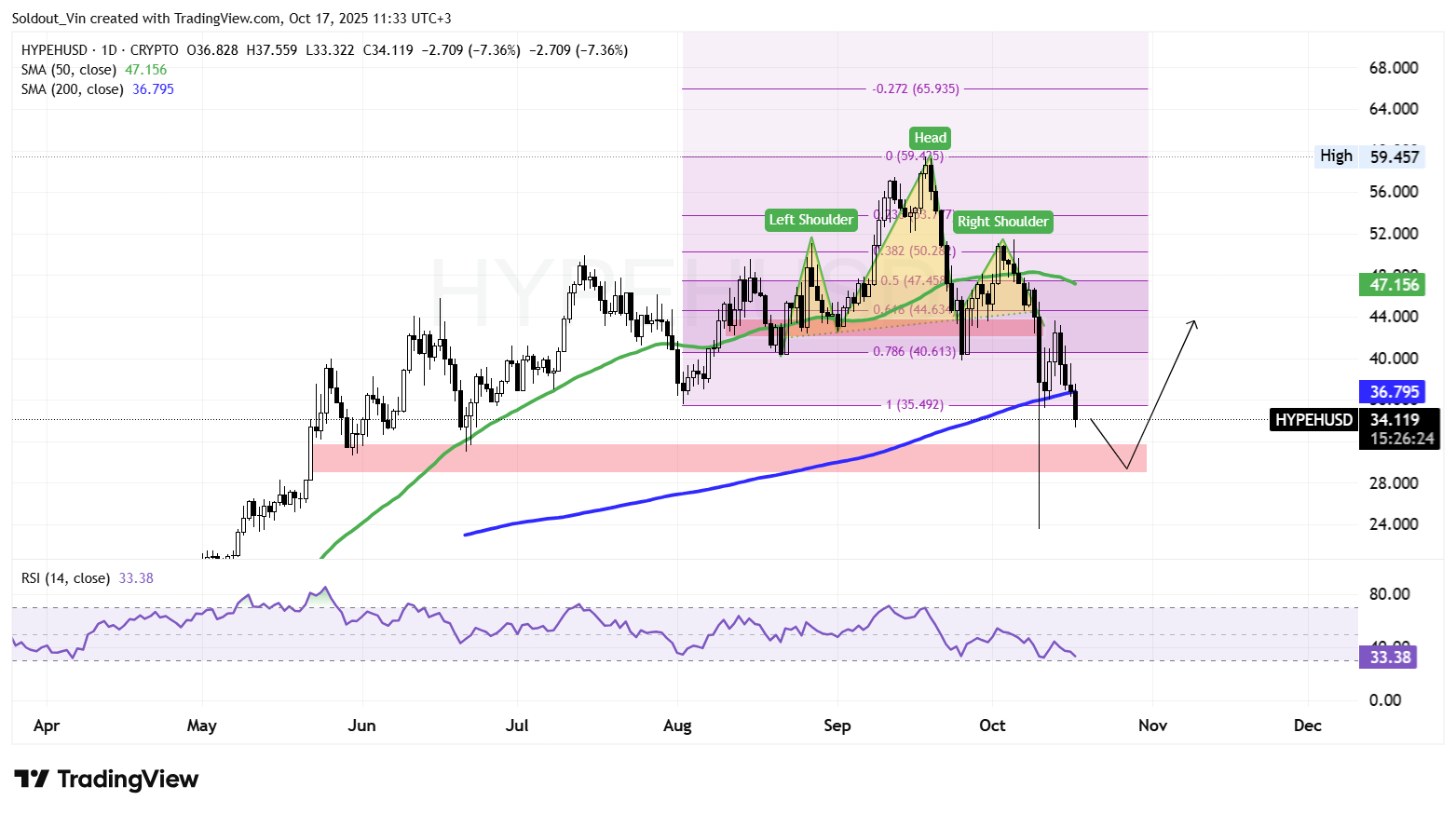Click the purple 33.38 RSI value label
1456x814 pixels.
tap(1389, 658)
